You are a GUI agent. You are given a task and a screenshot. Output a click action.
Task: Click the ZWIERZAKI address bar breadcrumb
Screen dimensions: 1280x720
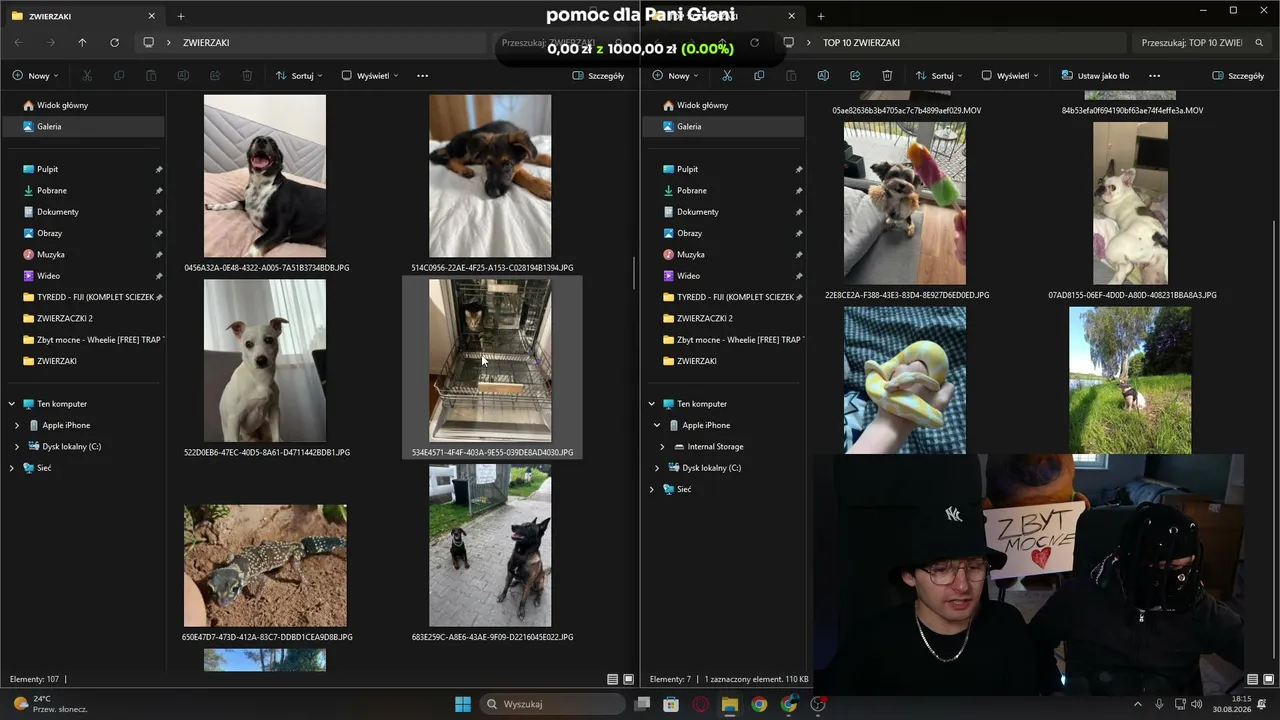[x=206, y=43]
